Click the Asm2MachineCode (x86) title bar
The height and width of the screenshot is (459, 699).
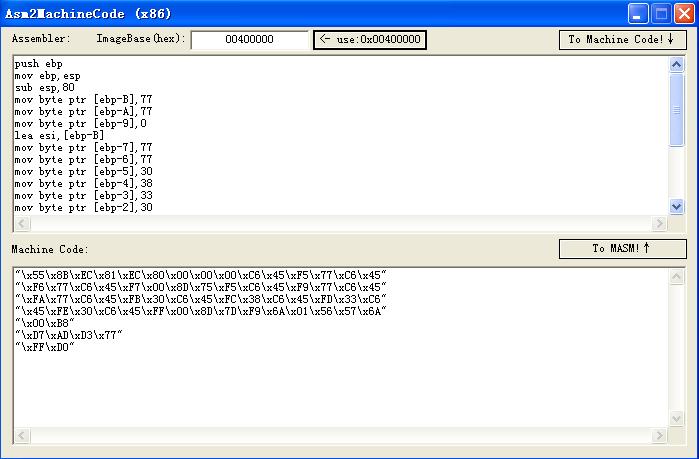[312, 14]
